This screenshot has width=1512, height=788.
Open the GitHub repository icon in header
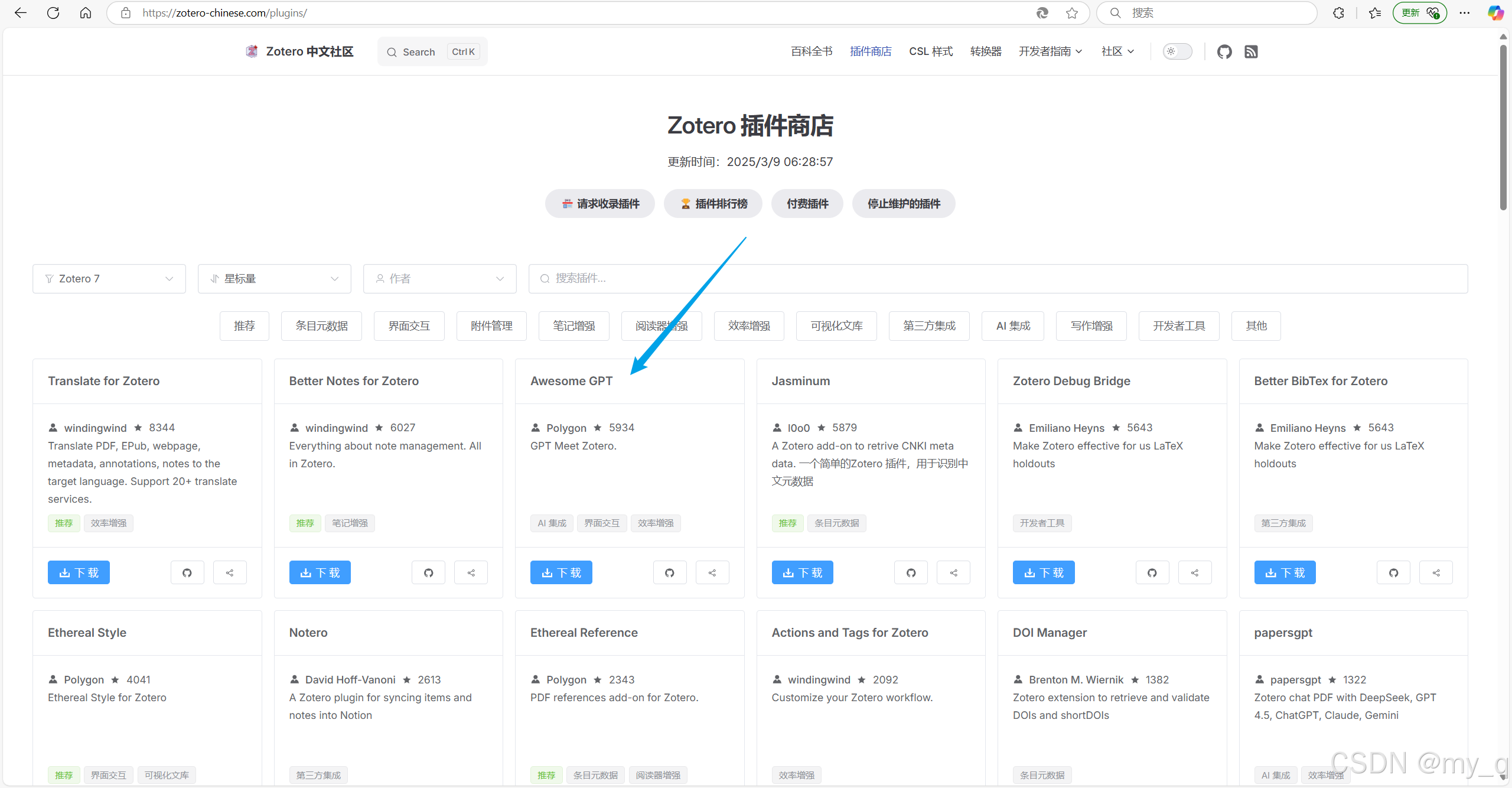tap(1224, 52)
